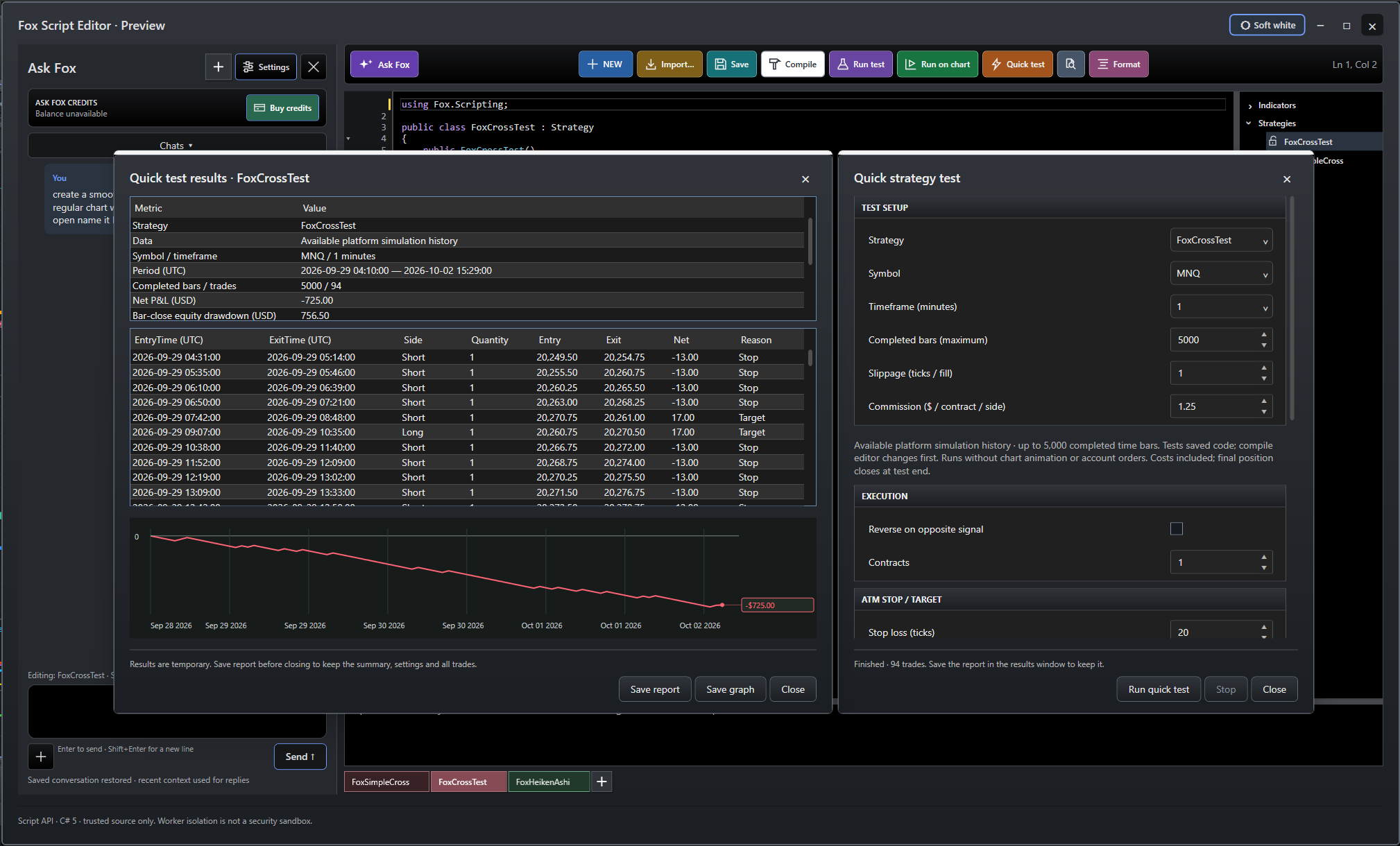This screenshot has height=846, width=1400.
Task: Click the find-in-document icon button
Action: (x=1070, y=64)
